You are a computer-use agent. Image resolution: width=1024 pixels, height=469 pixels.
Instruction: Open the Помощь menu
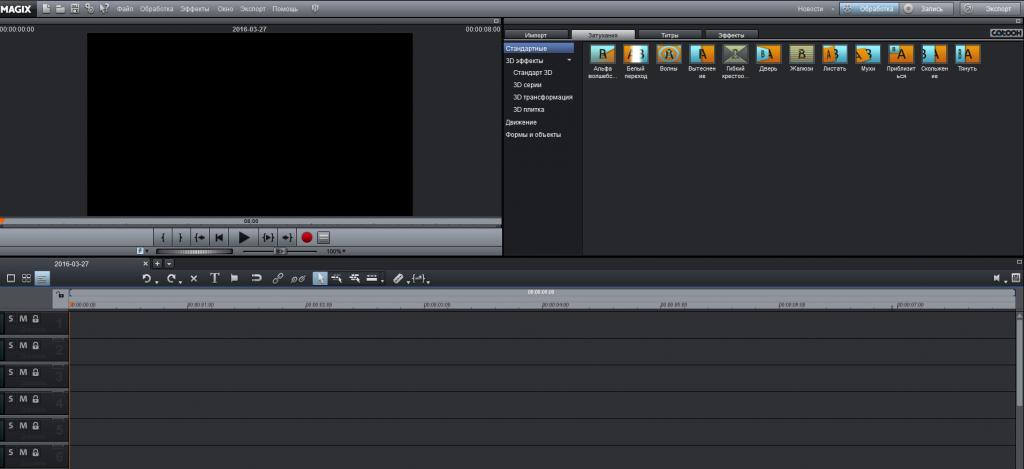[285, 9]
